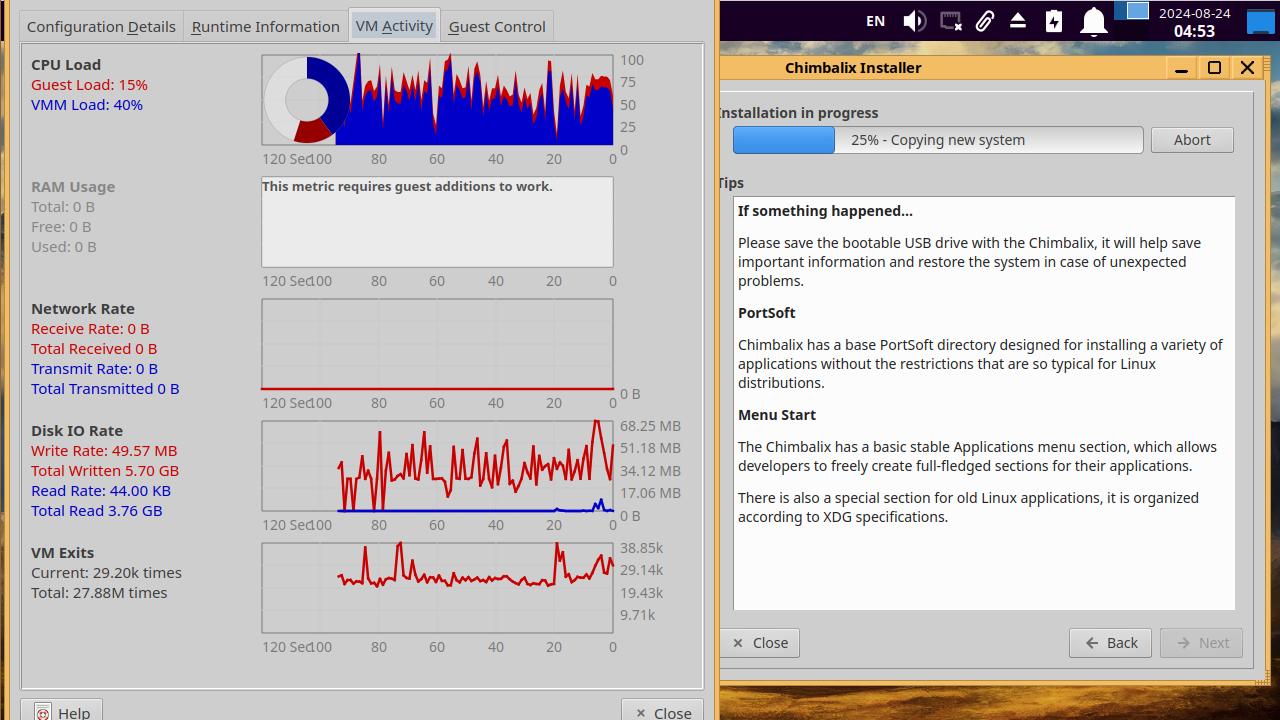Viewport: 1280px width, 720px height.
Task: Select the VM Activity tab
Action: 394,26
